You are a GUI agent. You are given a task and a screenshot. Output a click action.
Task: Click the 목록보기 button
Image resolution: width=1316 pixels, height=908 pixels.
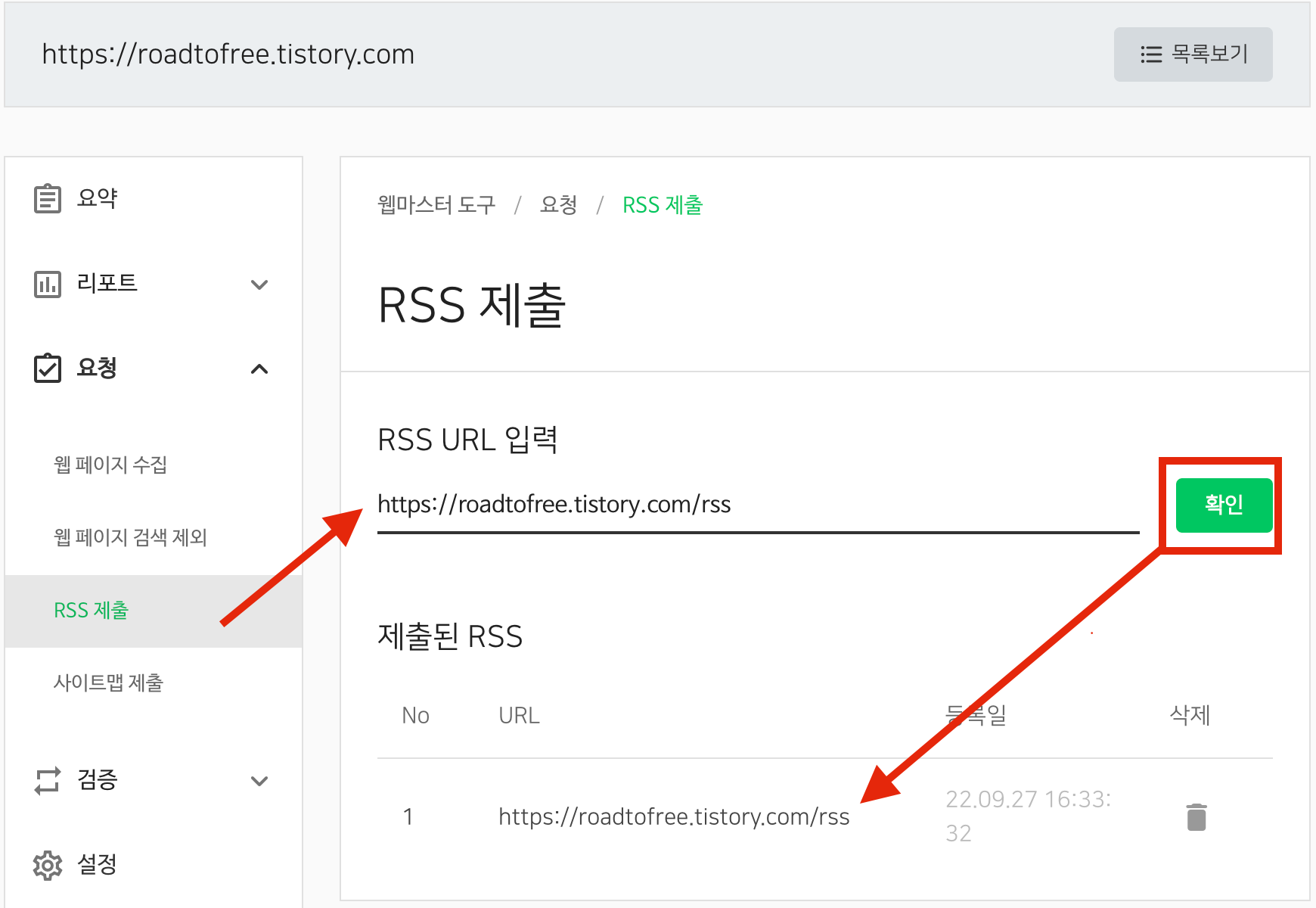pos(1193,54)
